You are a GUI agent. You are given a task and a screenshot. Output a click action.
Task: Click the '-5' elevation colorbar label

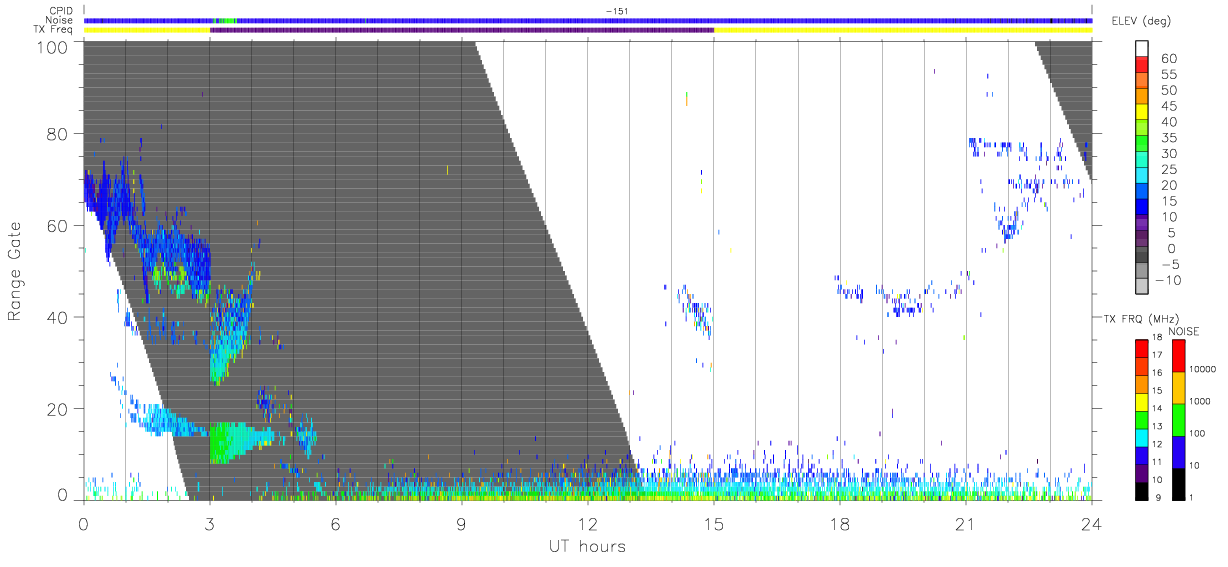1170,265
